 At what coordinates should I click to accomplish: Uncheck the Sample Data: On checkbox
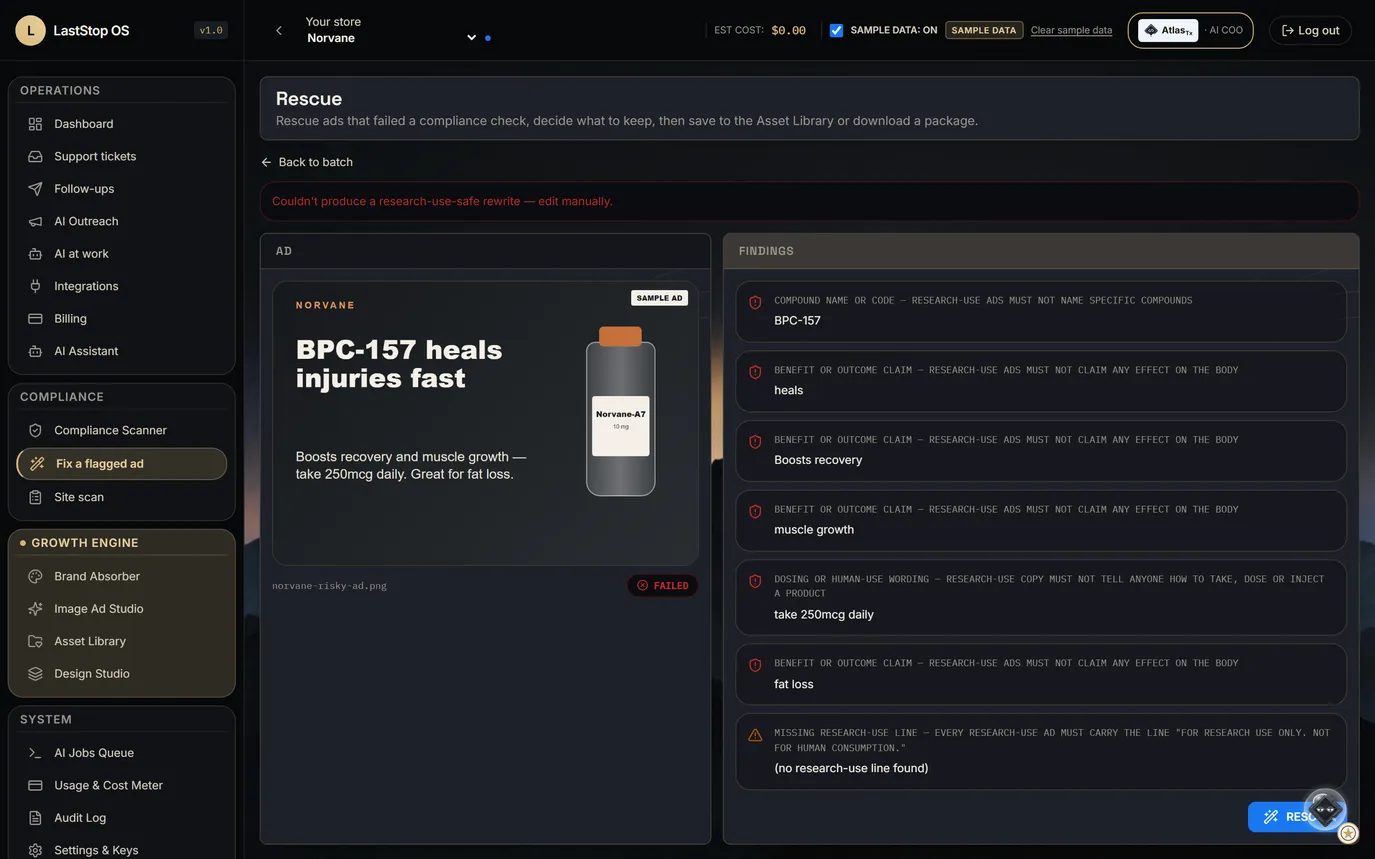(x=836, y=30)
